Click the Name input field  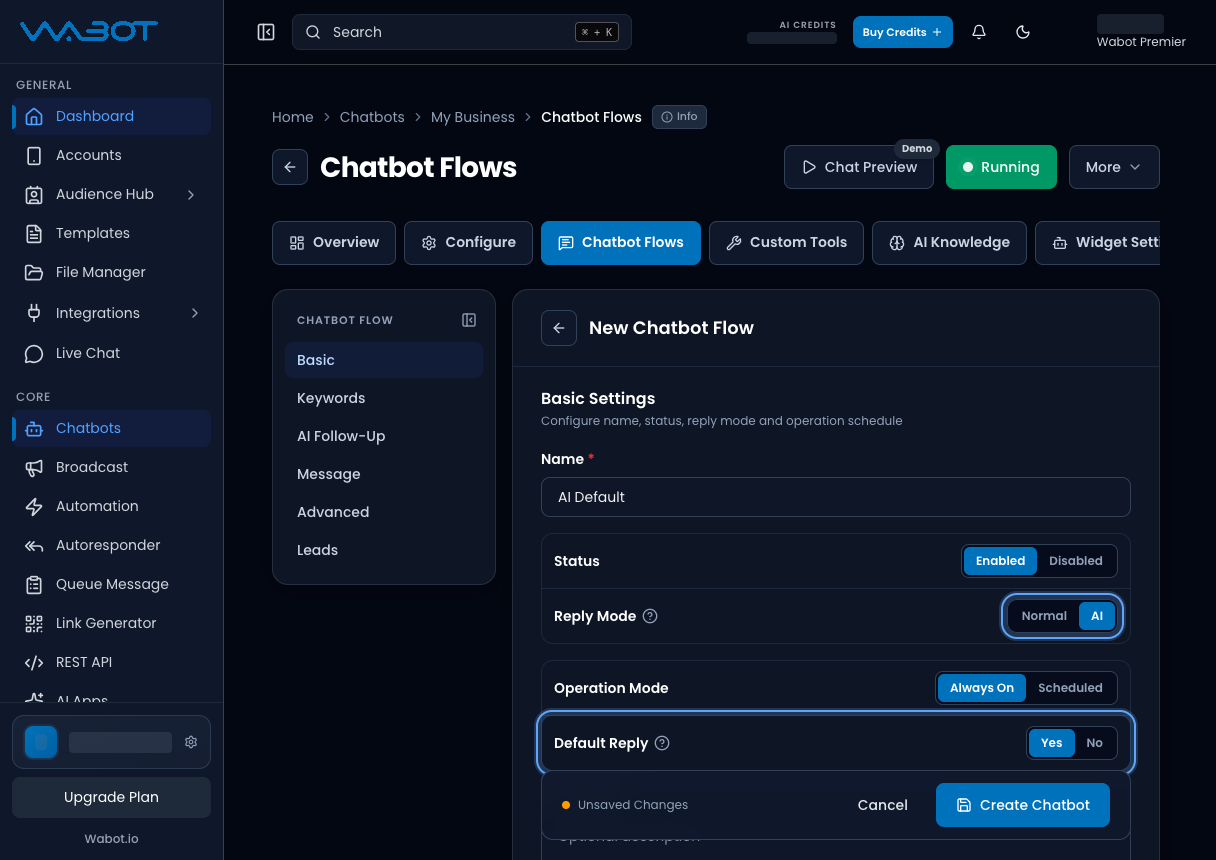point(836,497)
